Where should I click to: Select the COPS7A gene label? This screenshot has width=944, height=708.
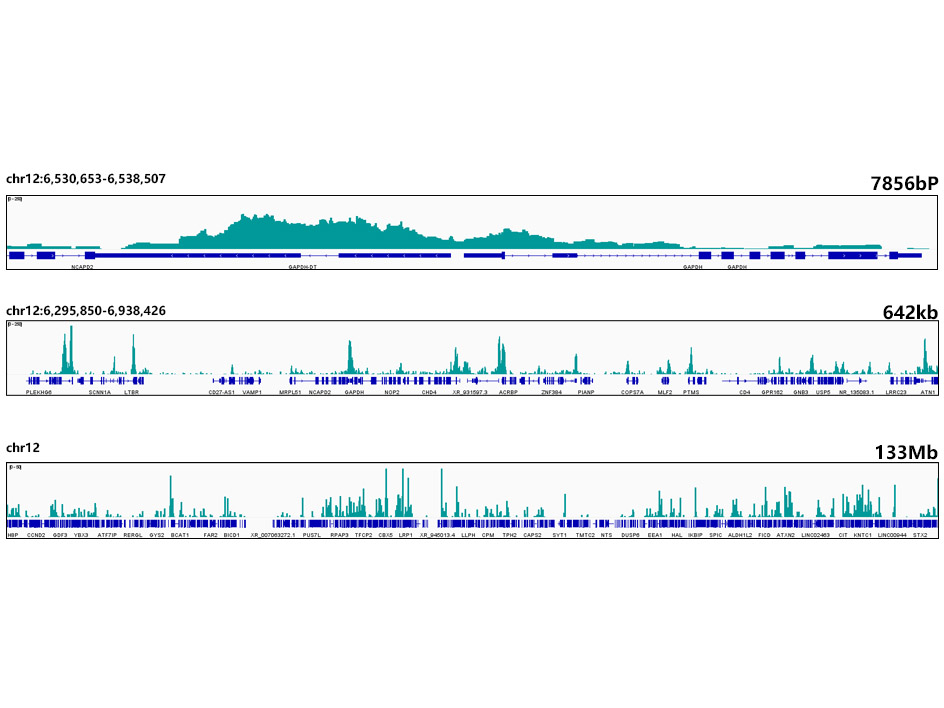(633, 393)
